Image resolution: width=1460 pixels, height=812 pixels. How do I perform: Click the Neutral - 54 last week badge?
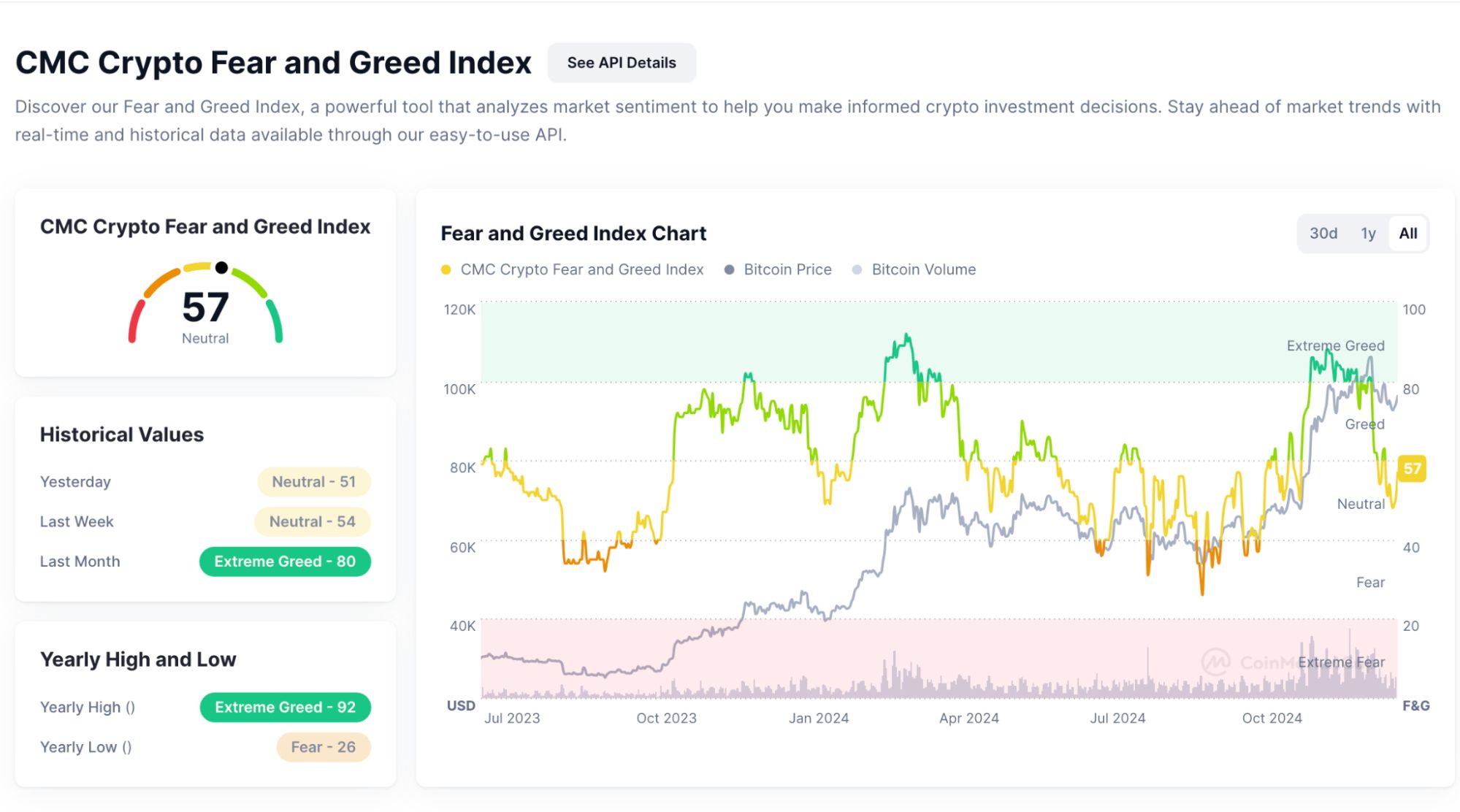point(312,521)
